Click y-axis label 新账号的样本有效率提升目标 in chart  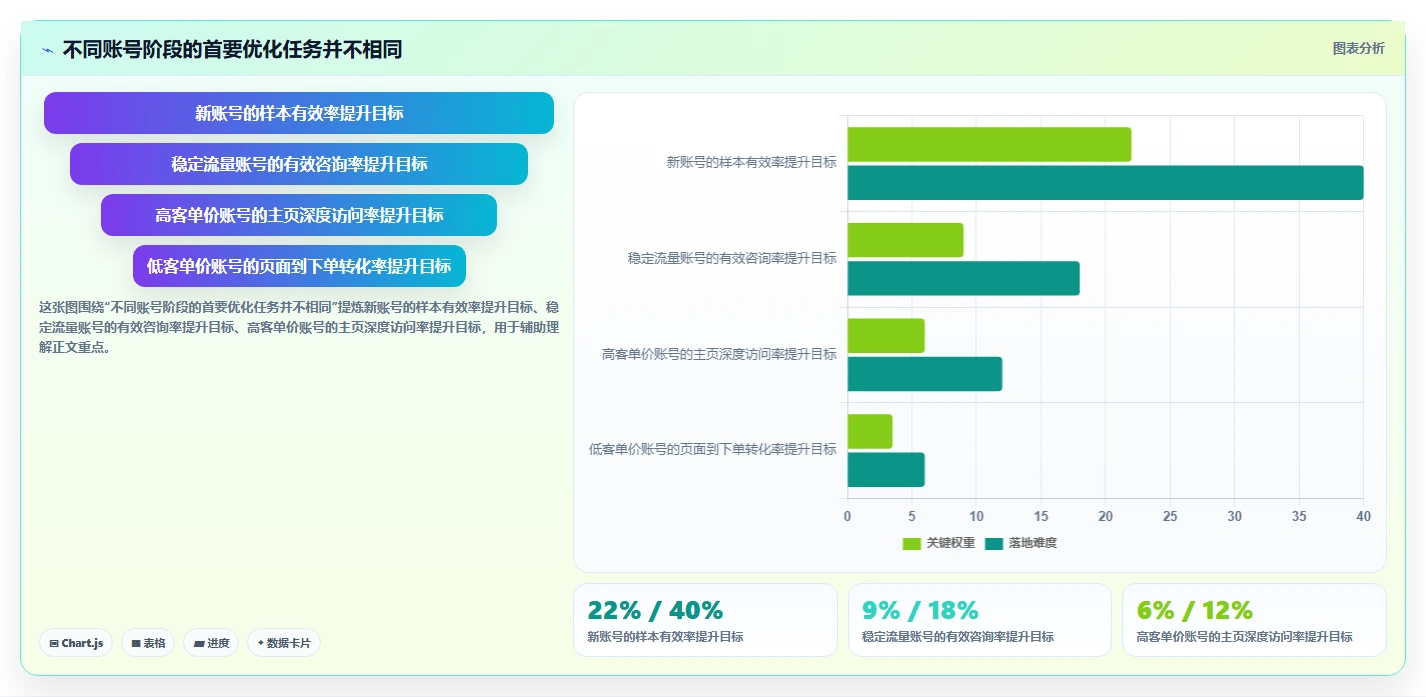751,162
